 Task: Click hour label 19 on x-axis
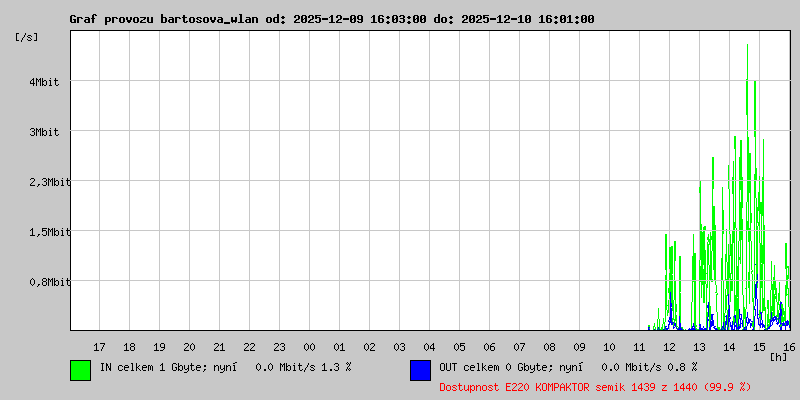pos(160,347)
